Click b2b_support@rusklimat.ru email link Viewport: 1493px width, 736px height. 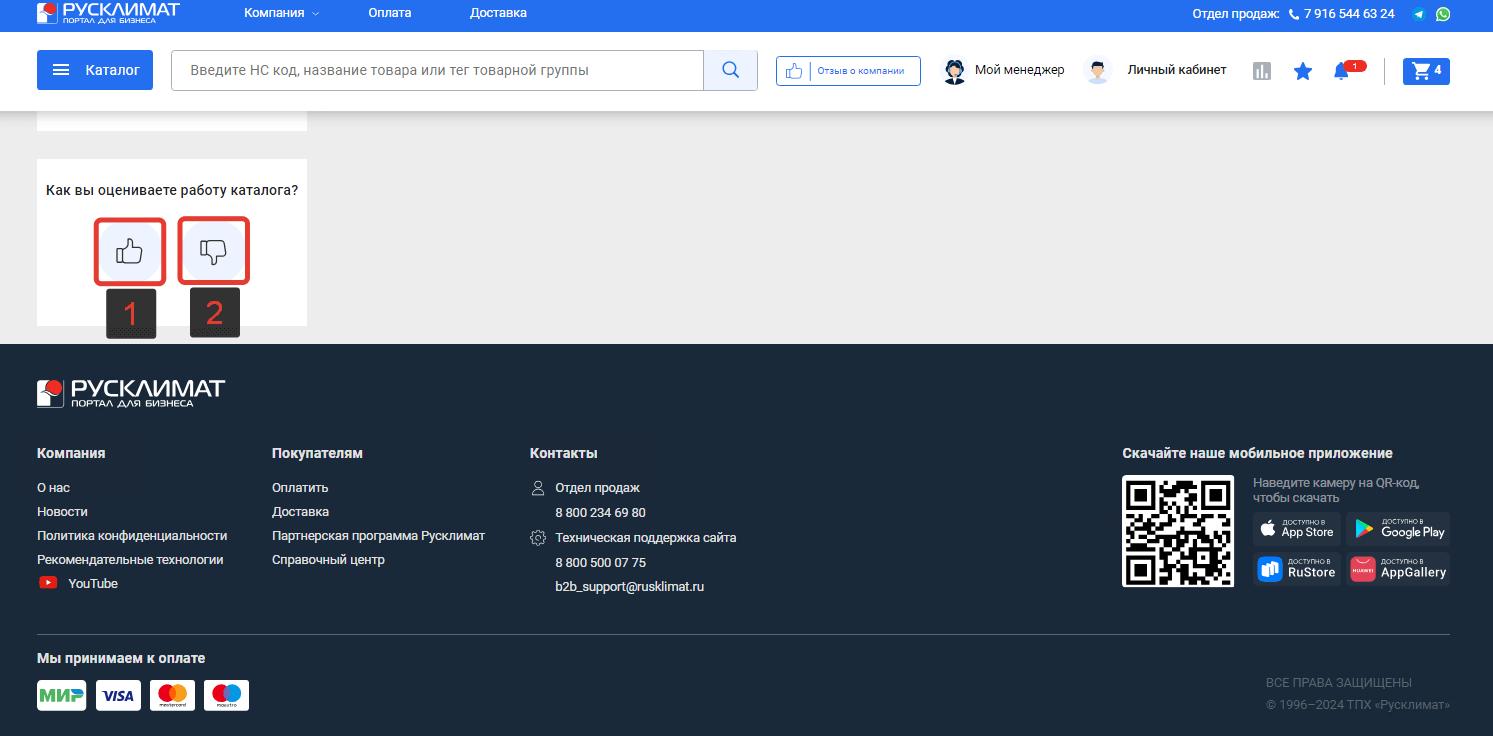[630, 587]
